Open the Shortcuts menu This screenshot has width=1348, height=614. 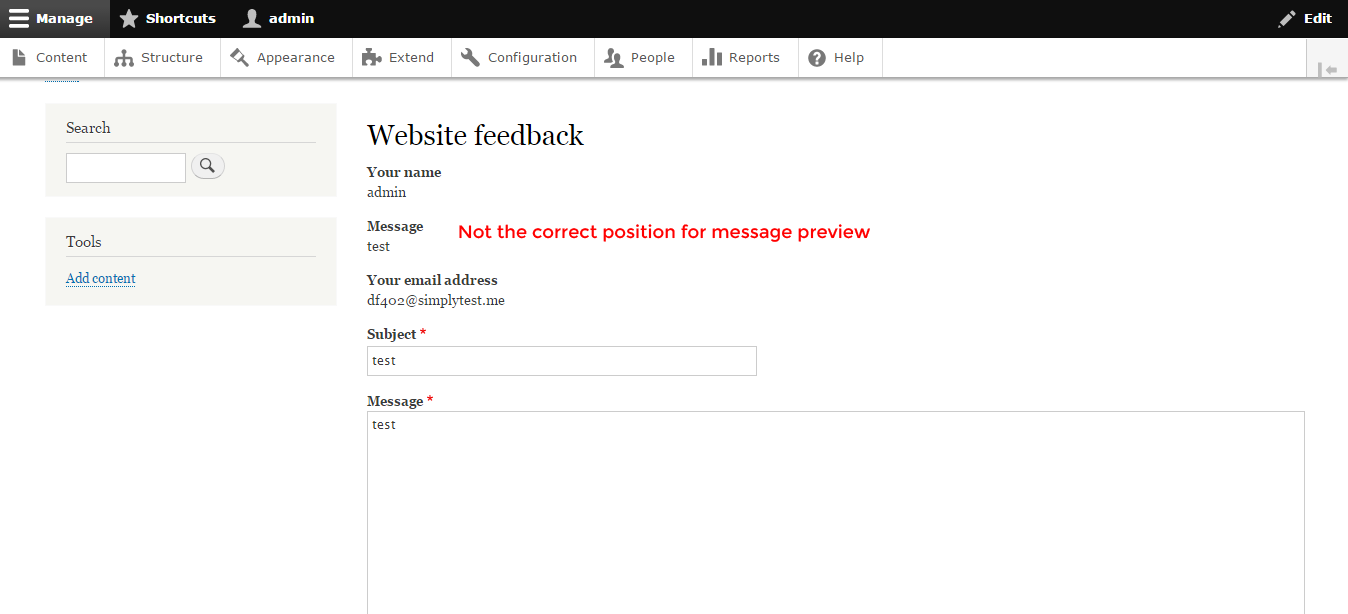coord(168,18)
